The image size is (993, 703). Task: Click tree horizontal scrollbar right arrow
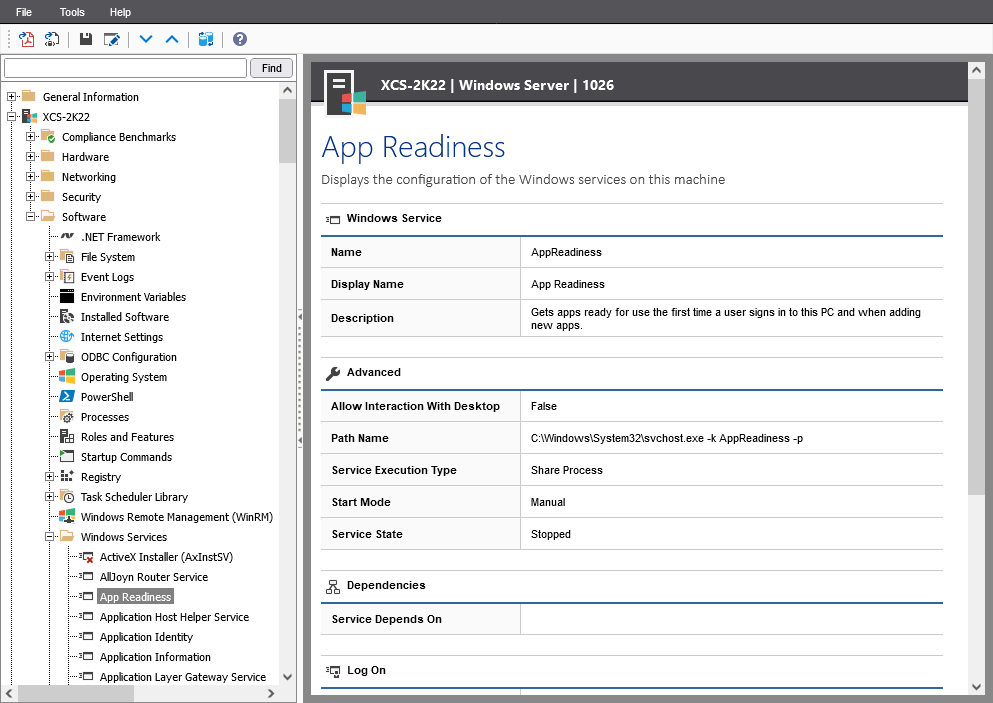271,694
